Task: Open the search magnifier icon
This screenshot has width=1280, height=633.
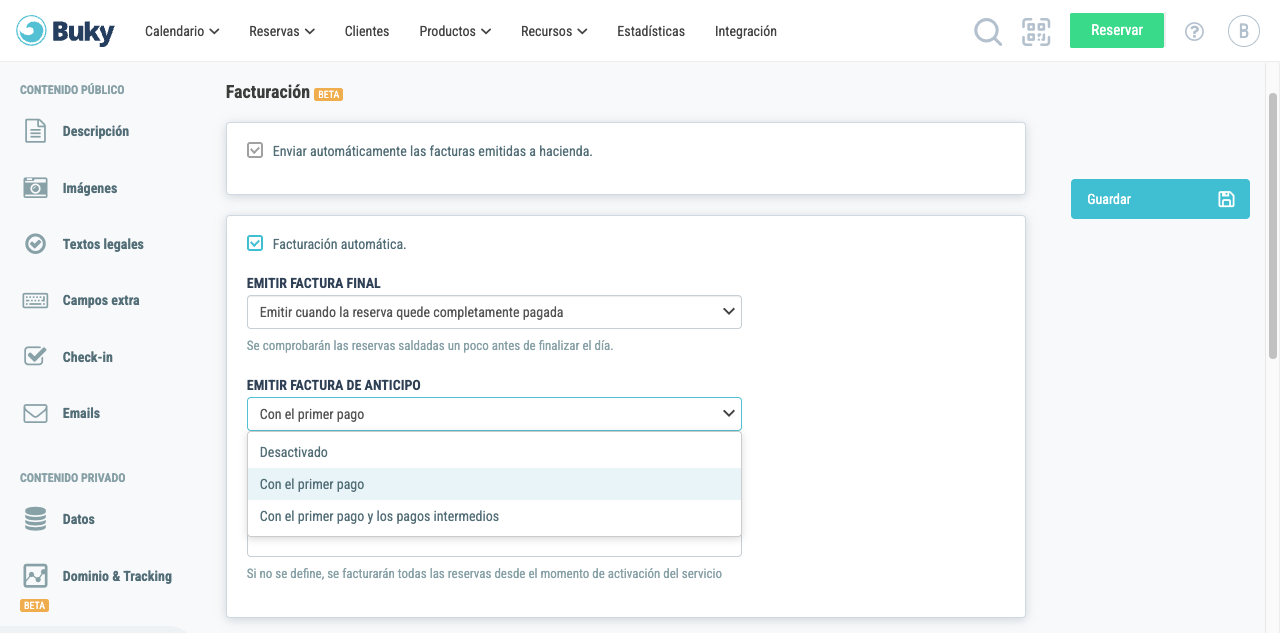Action: coord(988,32)
